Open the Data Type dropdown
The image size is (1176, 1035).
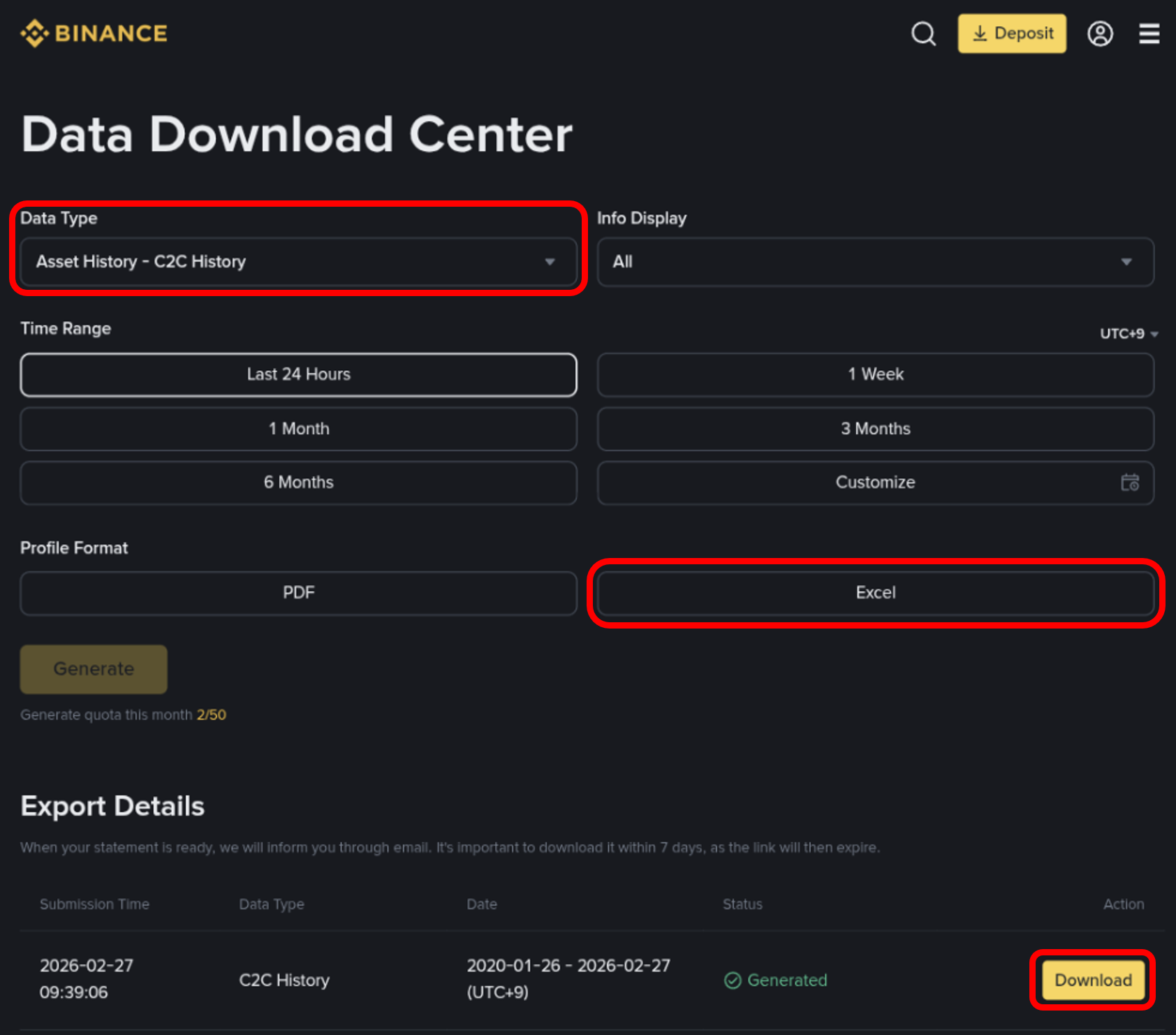tap(299, 262)
